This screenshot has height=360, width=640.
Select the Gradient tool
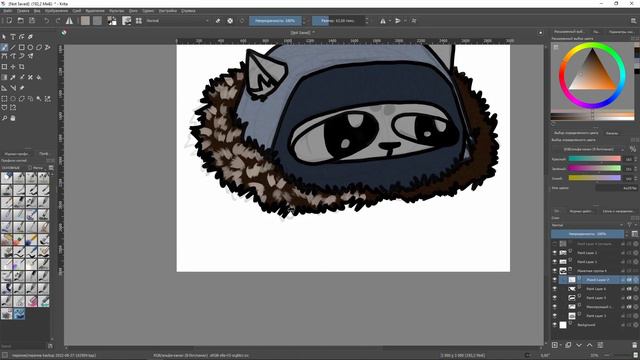4,77
